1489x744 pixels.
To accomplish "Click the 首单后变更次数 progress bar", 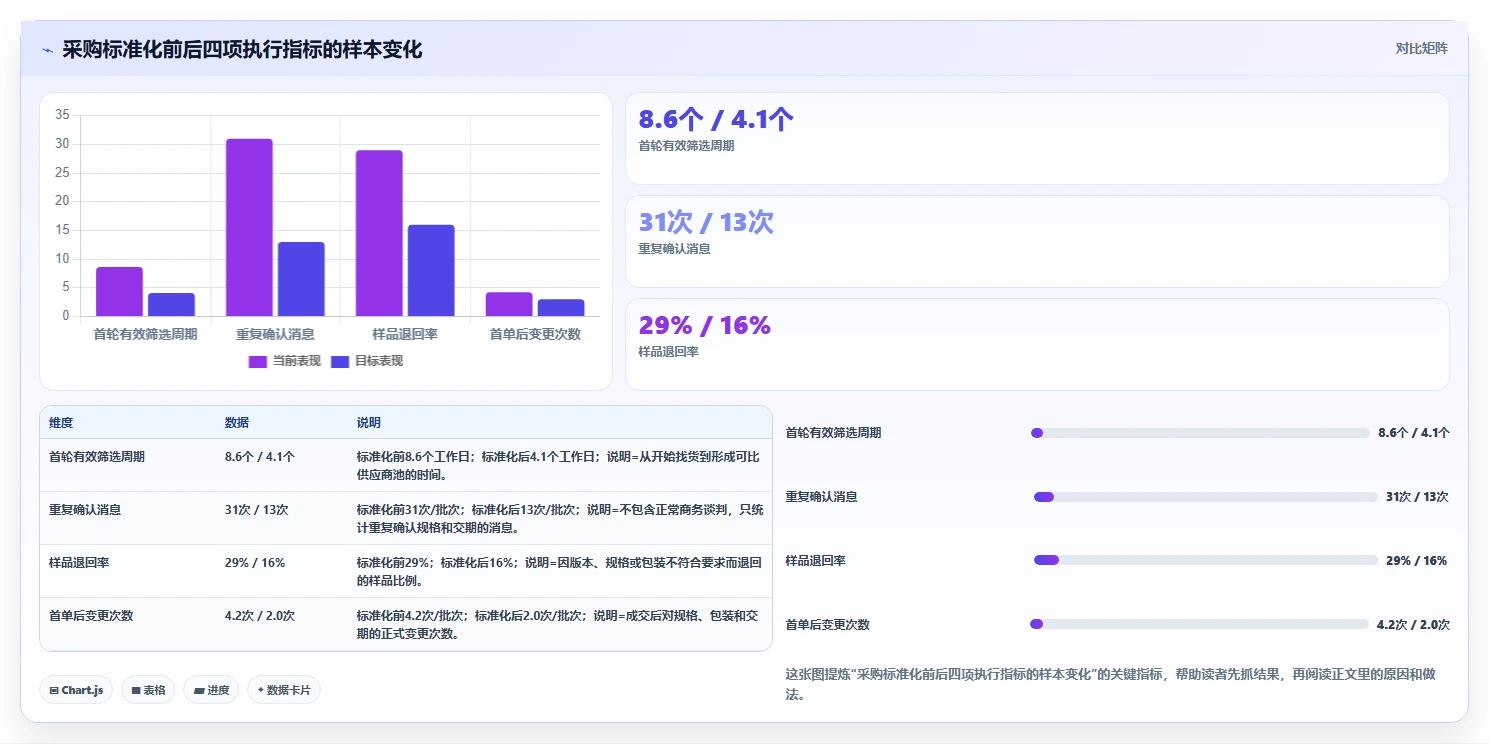I will tap(1199, 624).
